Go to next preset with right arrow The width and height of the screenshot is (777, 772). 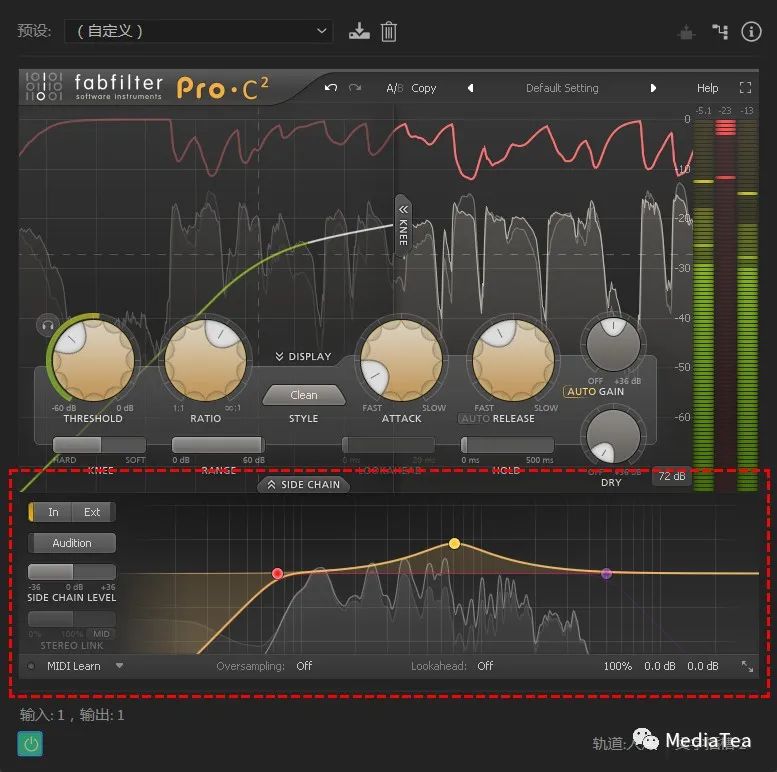click(653, 88)
